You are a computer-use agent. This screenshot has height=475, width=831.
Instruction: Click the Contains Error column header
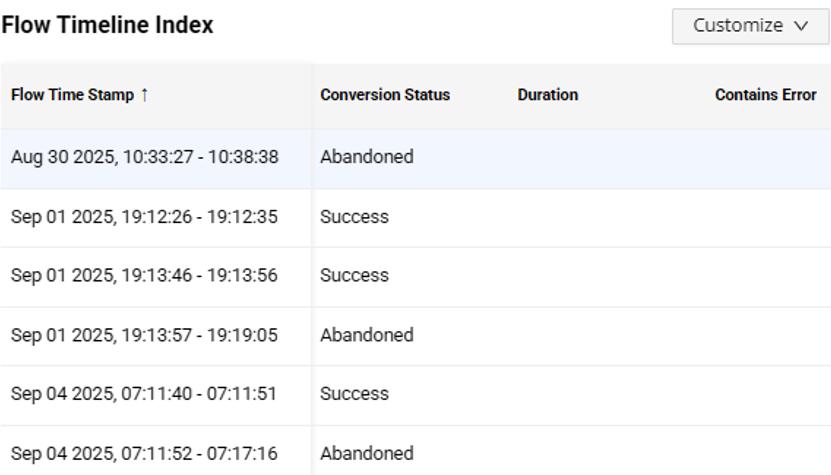point(766,95)
